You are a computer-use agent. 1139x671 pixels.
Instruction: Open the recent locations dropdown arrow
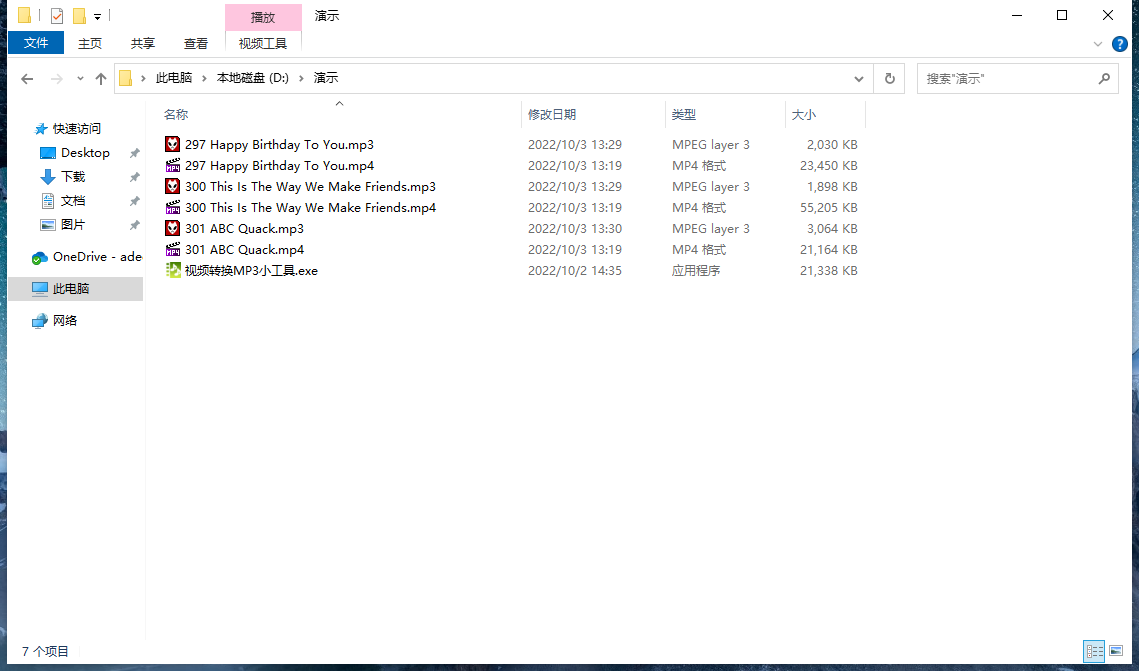[78, 79]
